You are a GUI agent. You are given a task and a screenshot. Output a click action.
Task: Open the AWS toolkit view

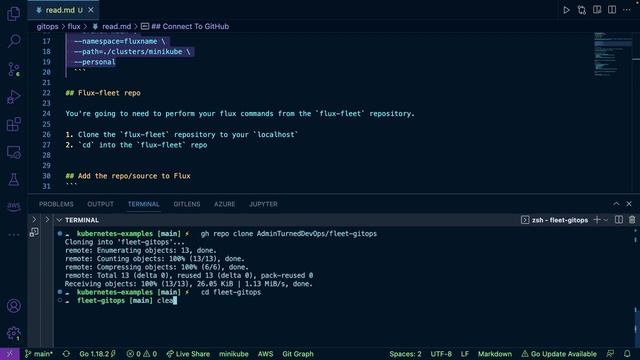[x=13, y=207]
